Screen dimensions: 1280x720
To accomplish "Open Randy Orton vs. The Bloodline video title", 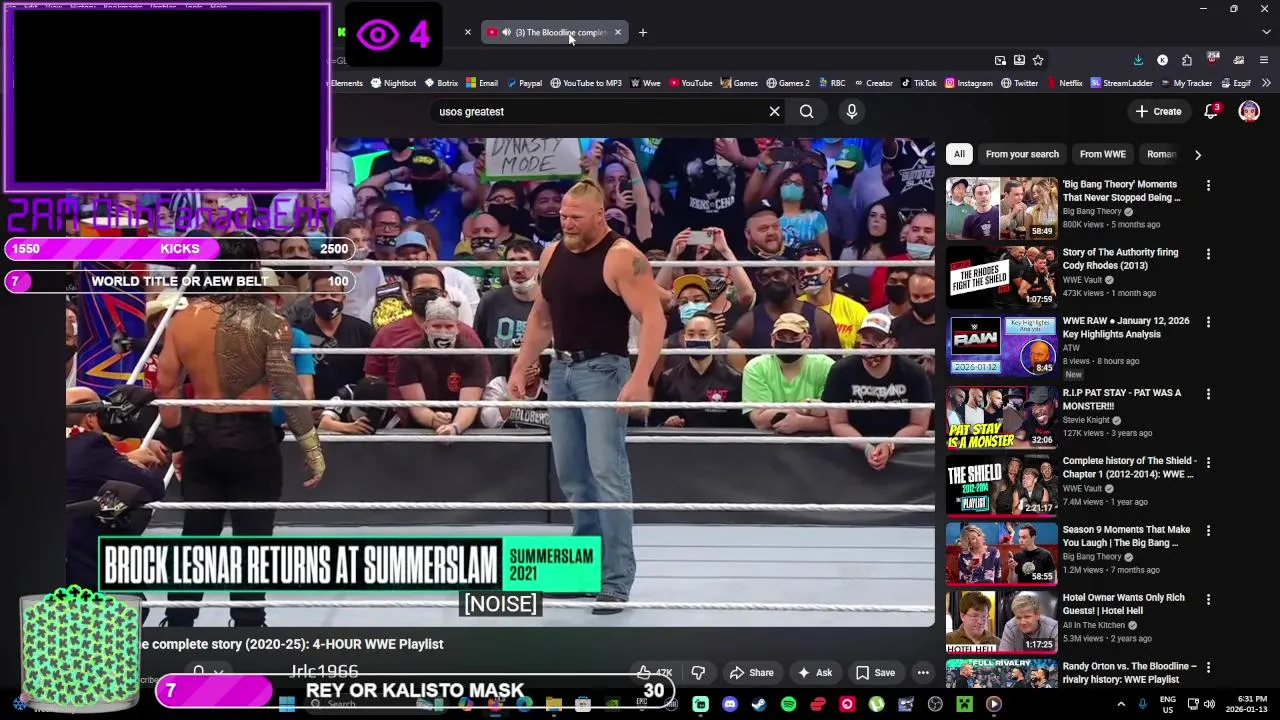I will click(1129, 673).
